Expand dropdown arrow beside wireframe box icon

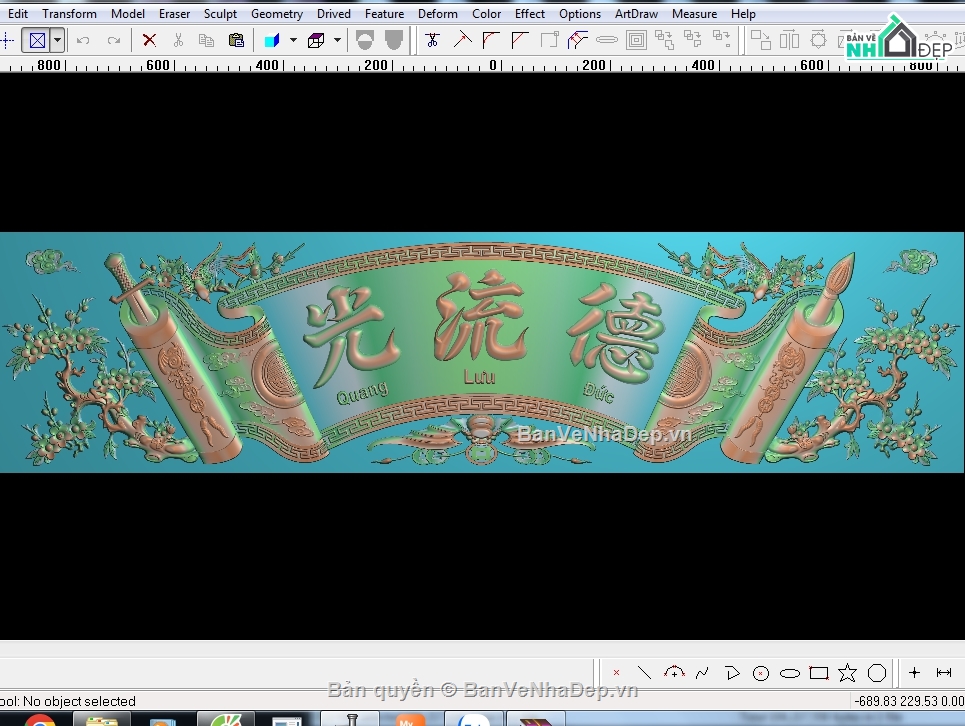(337, 41)
